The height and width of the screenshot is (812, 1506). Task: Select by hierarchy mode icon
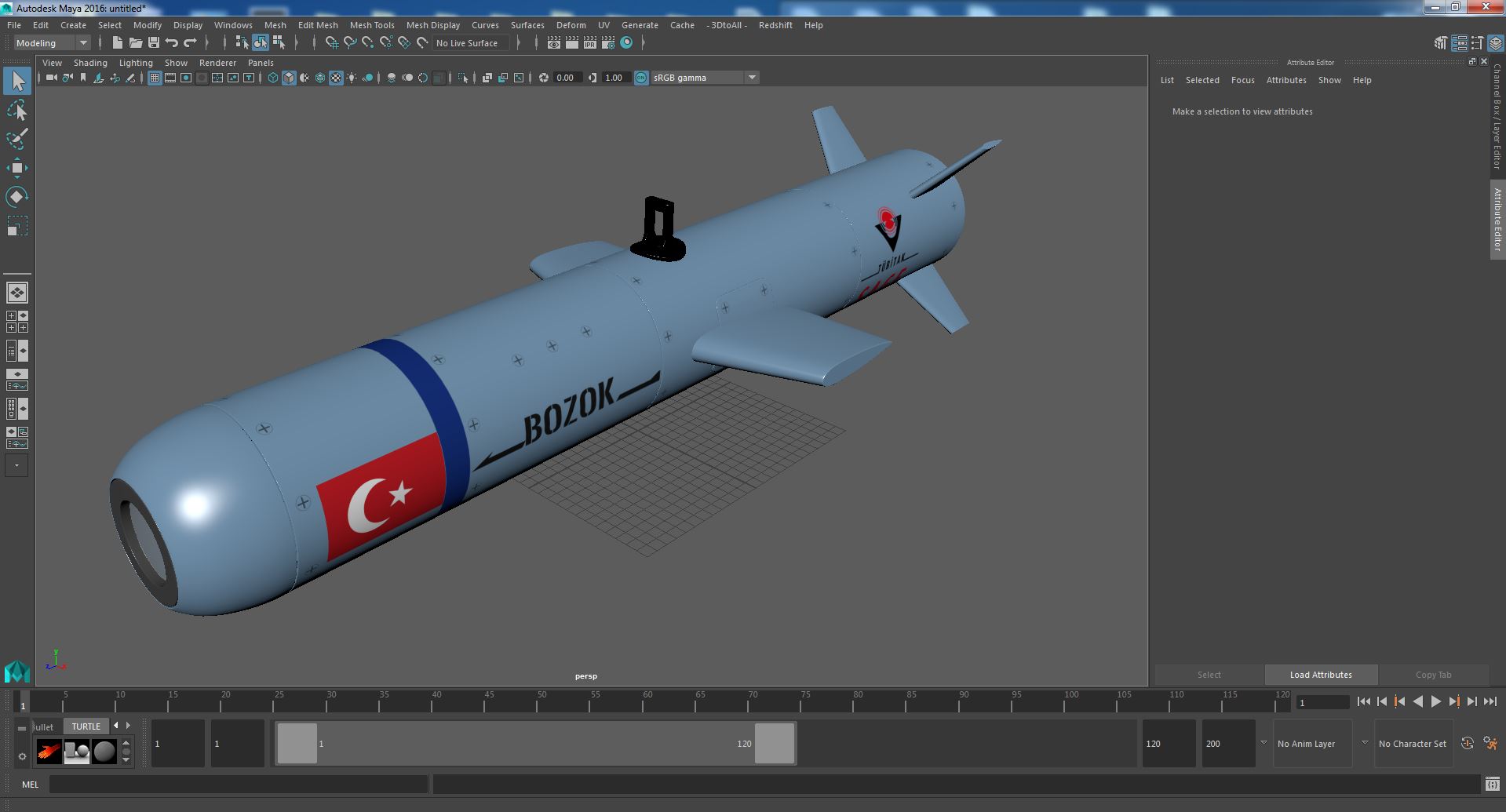click(x=242, y=43)
